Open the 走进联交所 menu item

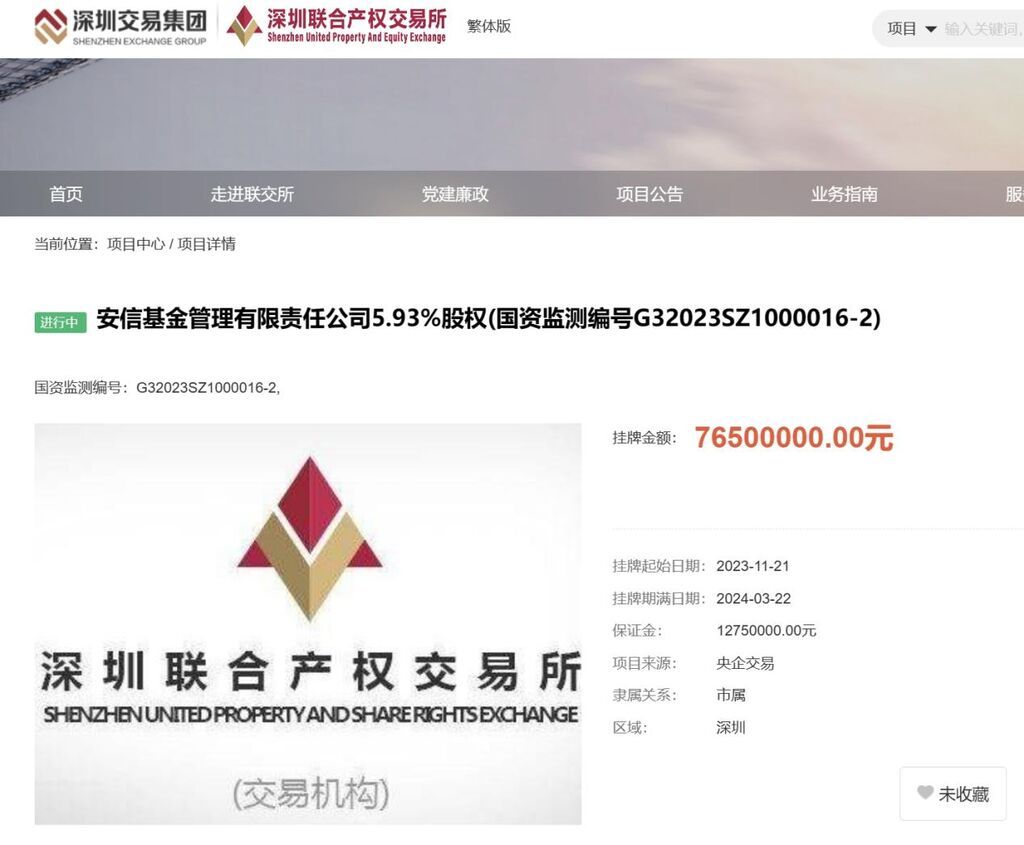coord(252,194)
